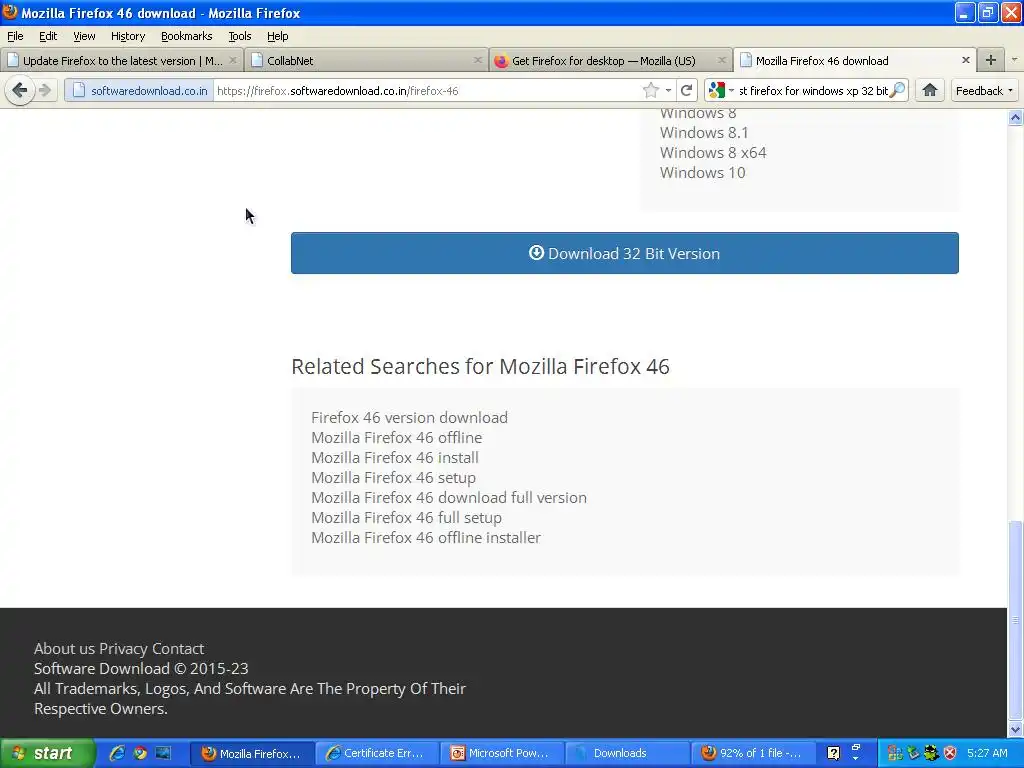Click Show Desktop icon in Quick Launch

pyautogui.click(x=163, y=753)
